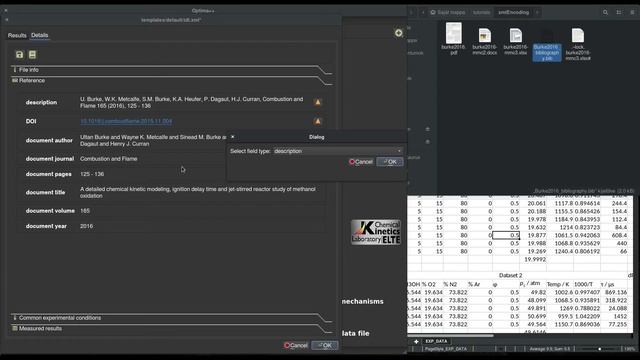Select the EXP_DATA sheet tab
640x360 pixels.
(436, 341)
